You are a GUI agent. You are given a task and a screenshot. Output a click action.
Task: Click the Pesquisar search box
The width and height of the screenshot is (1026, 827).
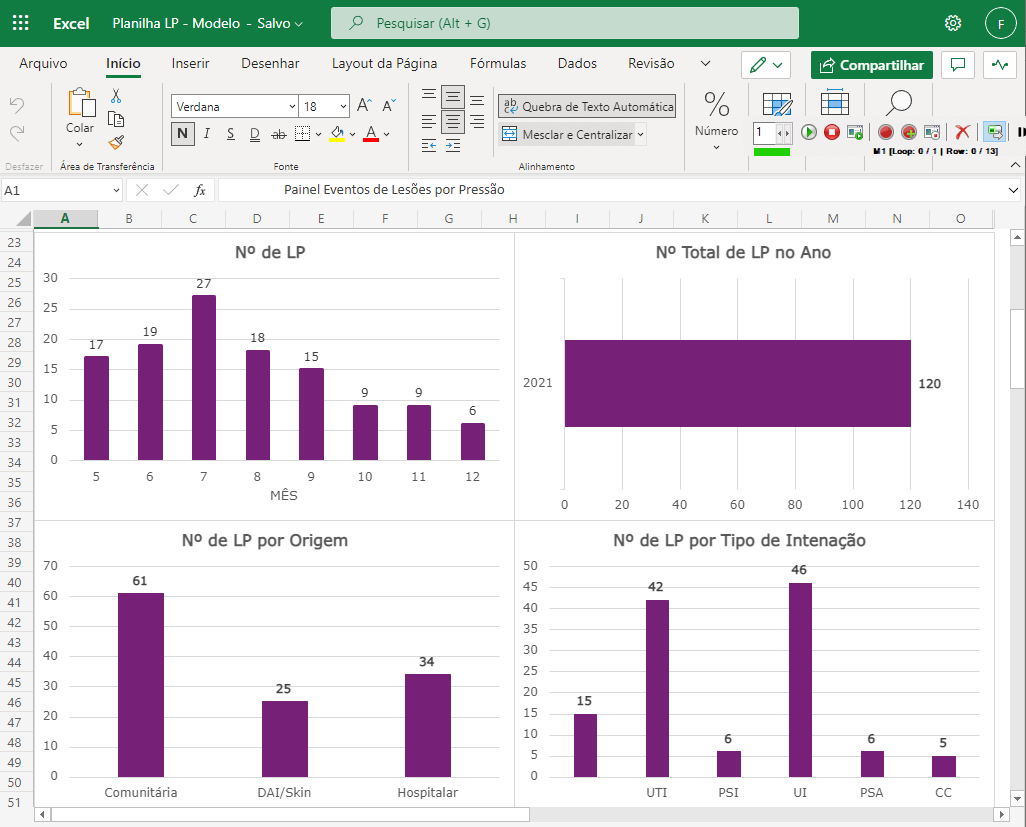(565, 24)
